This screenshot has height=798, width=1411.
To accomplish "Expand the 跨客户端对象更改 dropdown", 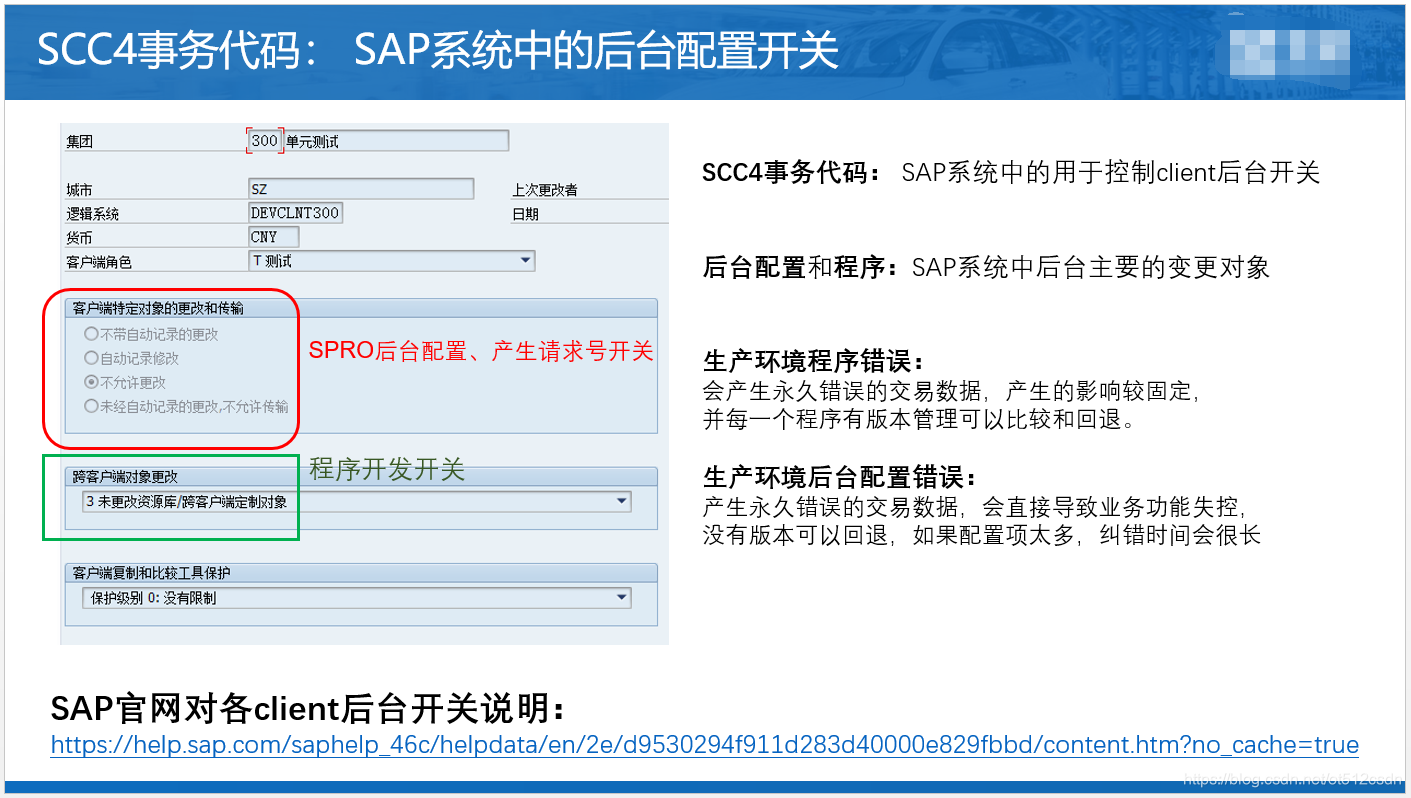I will click(356, 501).
